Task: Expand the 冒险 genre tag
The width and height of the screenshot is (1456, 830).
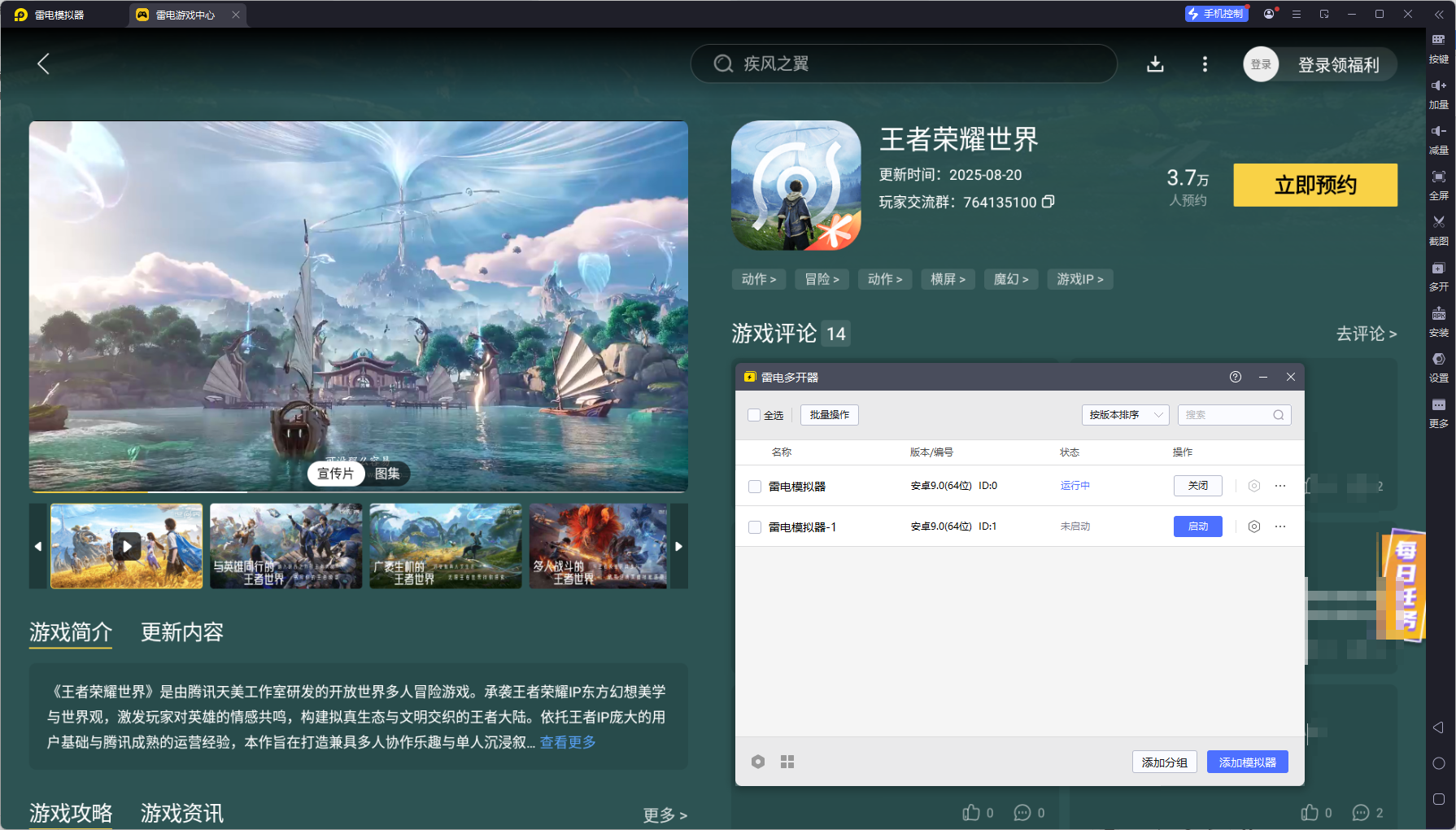Action: coord(822,279)
